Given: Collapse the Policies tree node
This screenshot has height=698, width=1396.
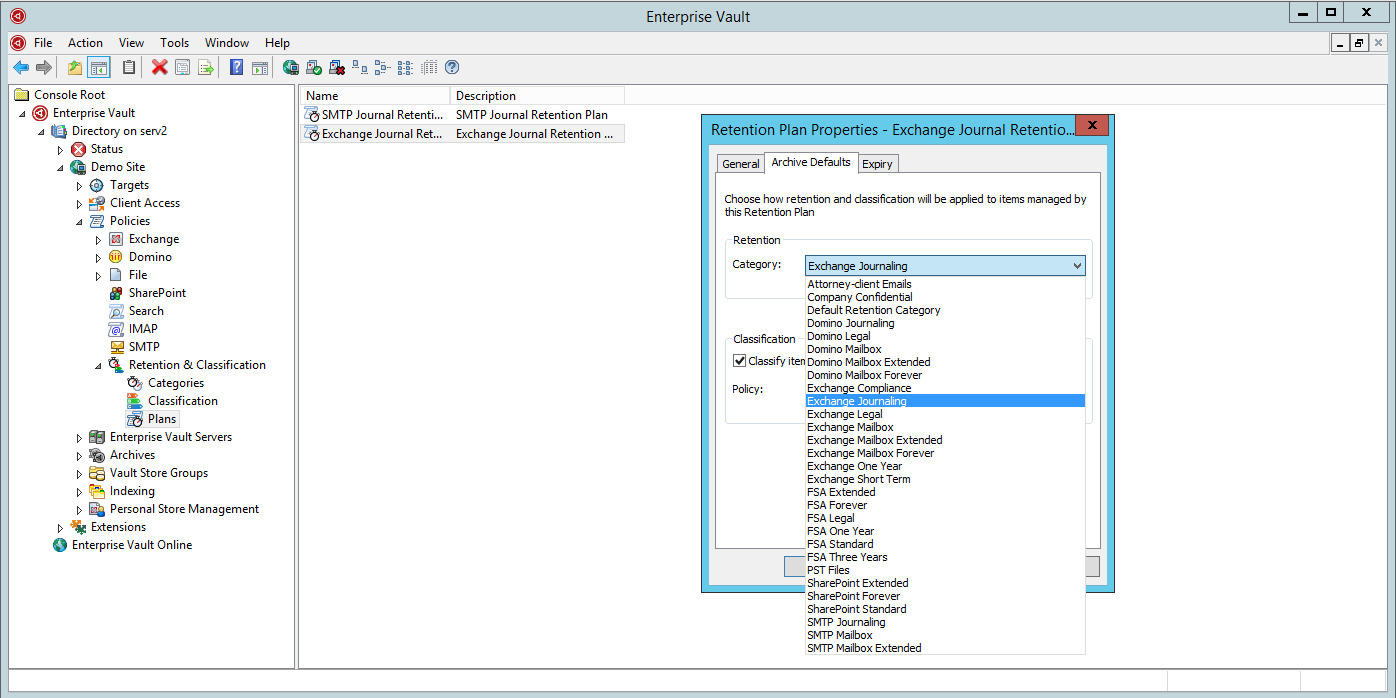Looking at the screenshot, I should point(79,221).
